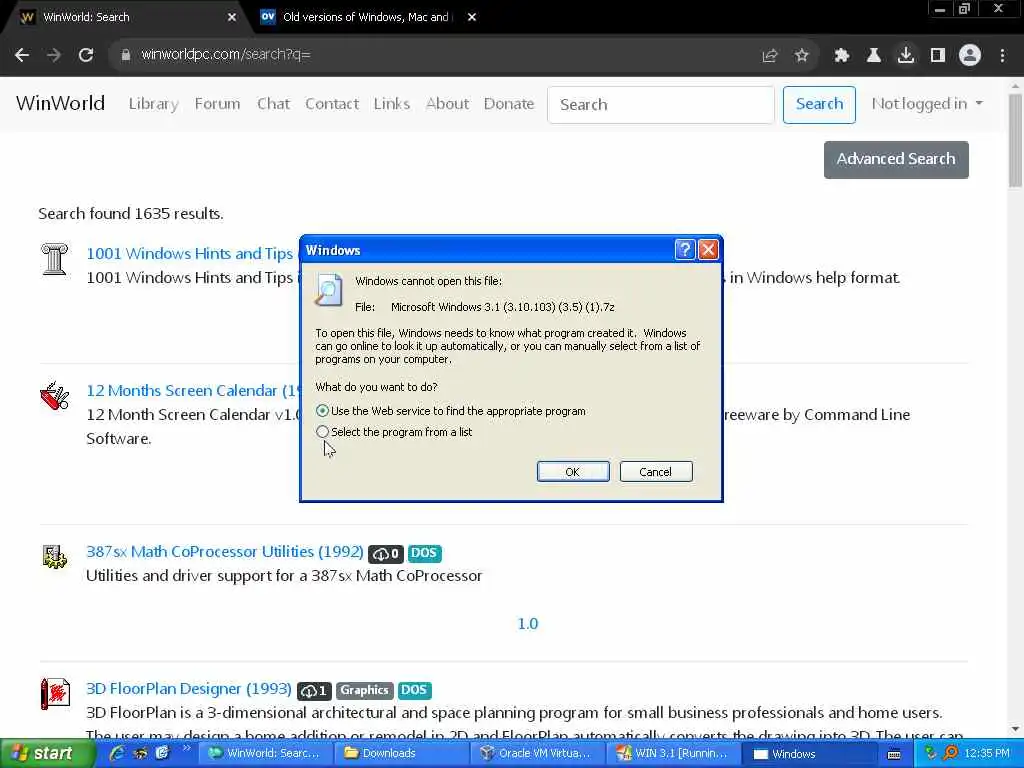Click DOS tag on 3D FloorPlan entry
Viewport: 1024px width, 768px height.
point(415,690)
